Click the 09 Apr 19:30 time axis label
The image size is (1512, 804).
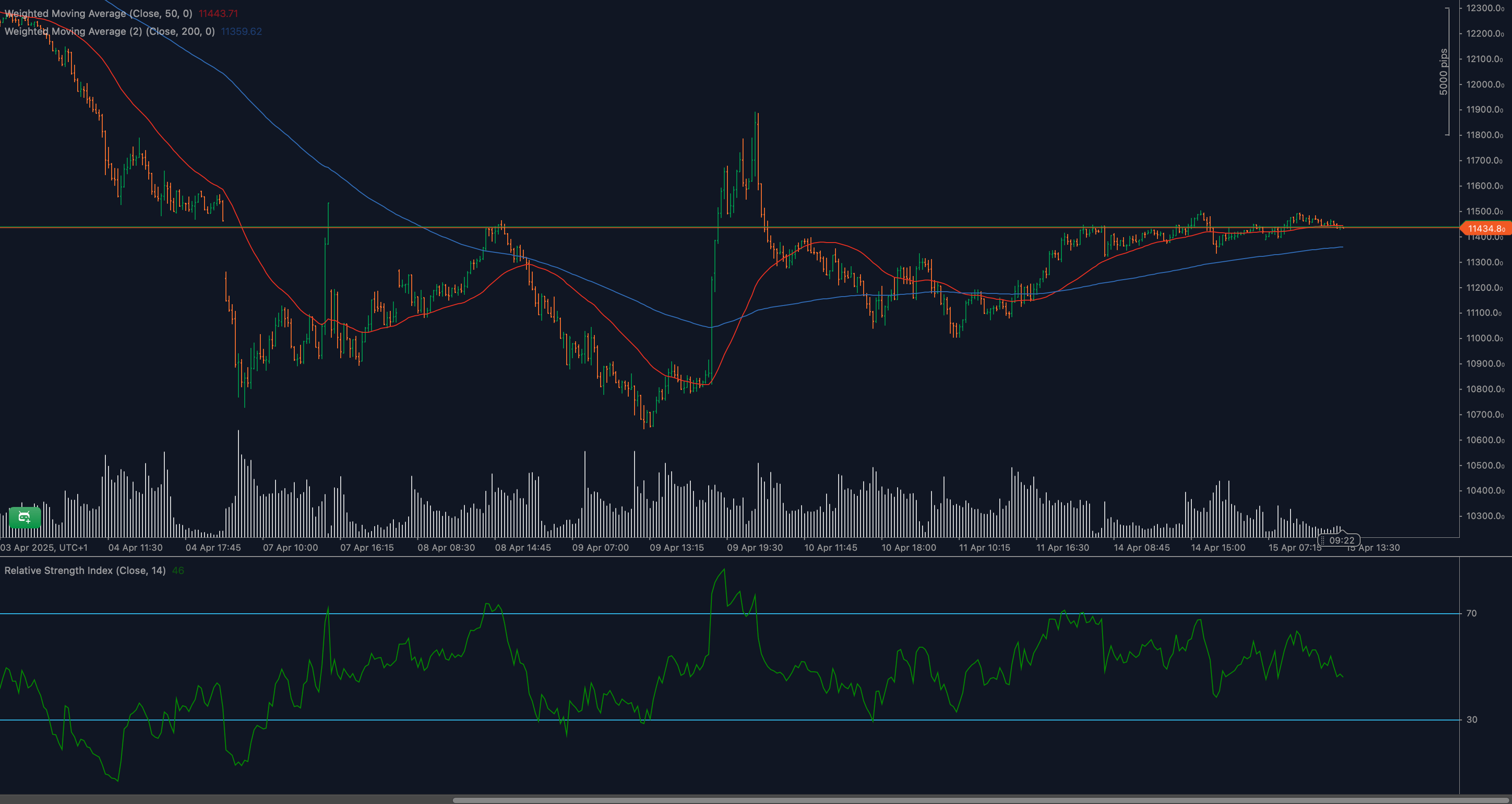(755, 547)
